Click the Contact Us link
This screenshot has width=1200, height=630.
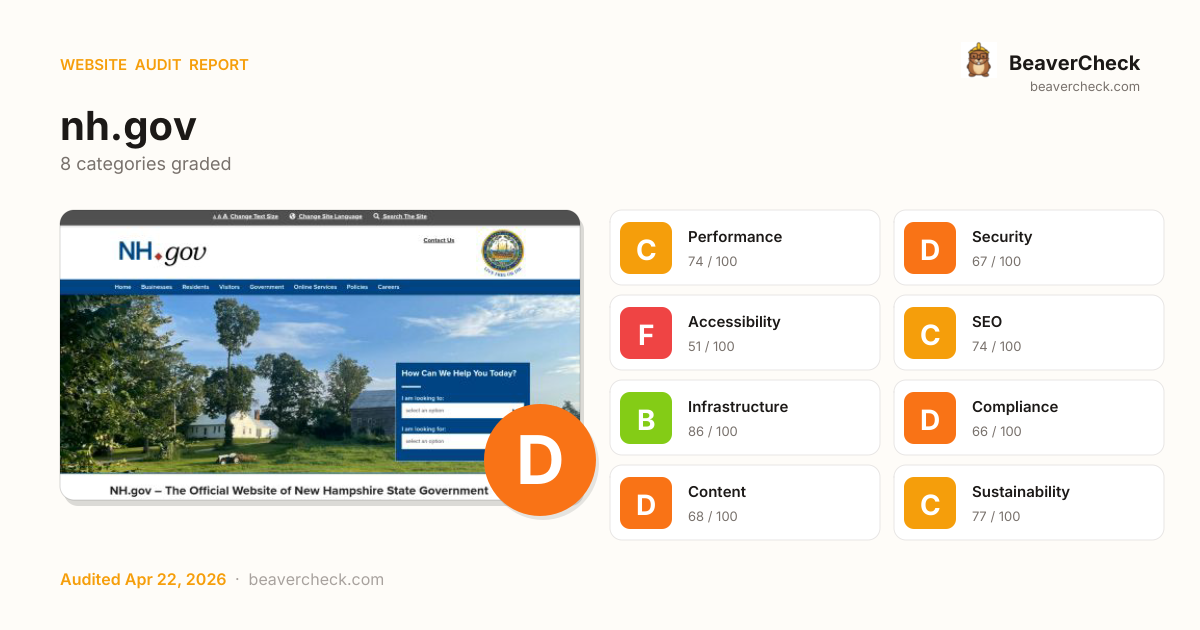pyautogui.click(x=438, y=240)
